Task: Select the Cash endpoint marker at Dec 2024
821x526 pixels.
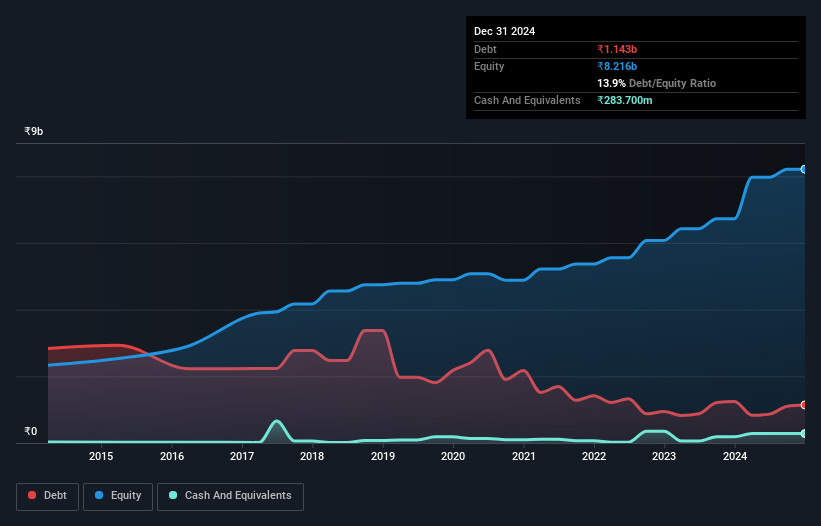Action: point(803,433)
